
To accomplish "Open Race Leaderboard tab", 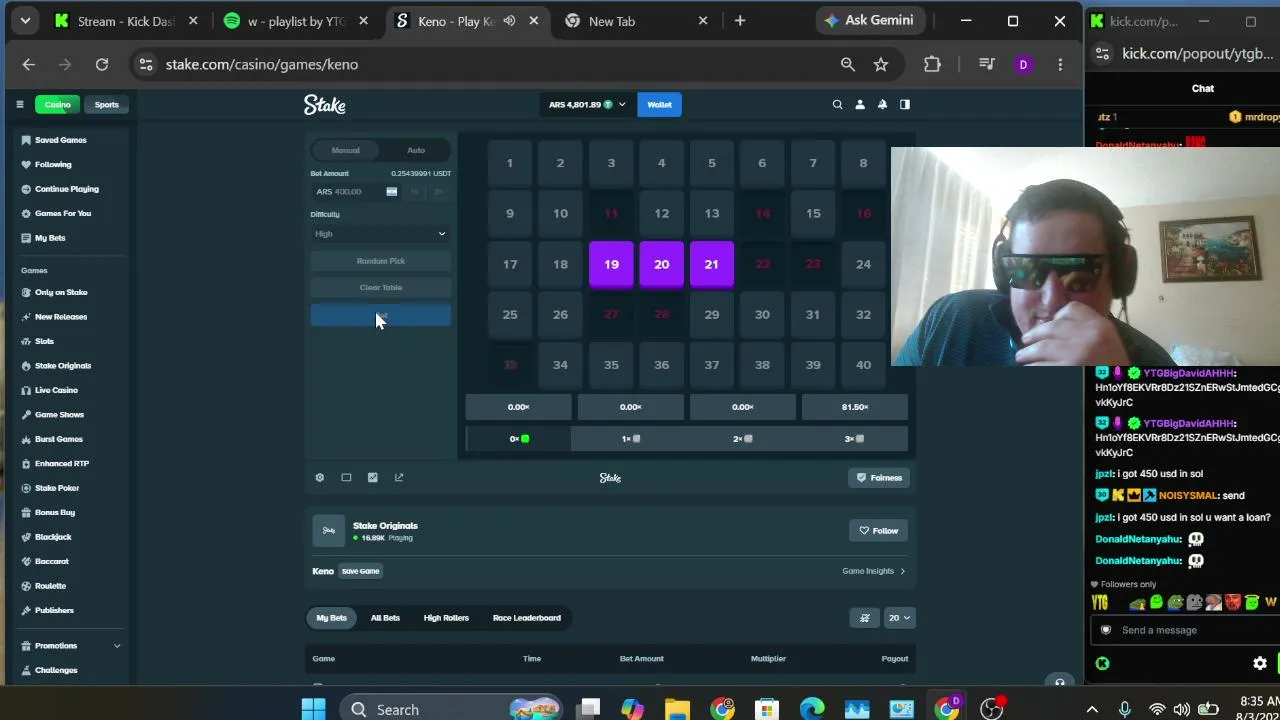I will click(x=527, y=618).
